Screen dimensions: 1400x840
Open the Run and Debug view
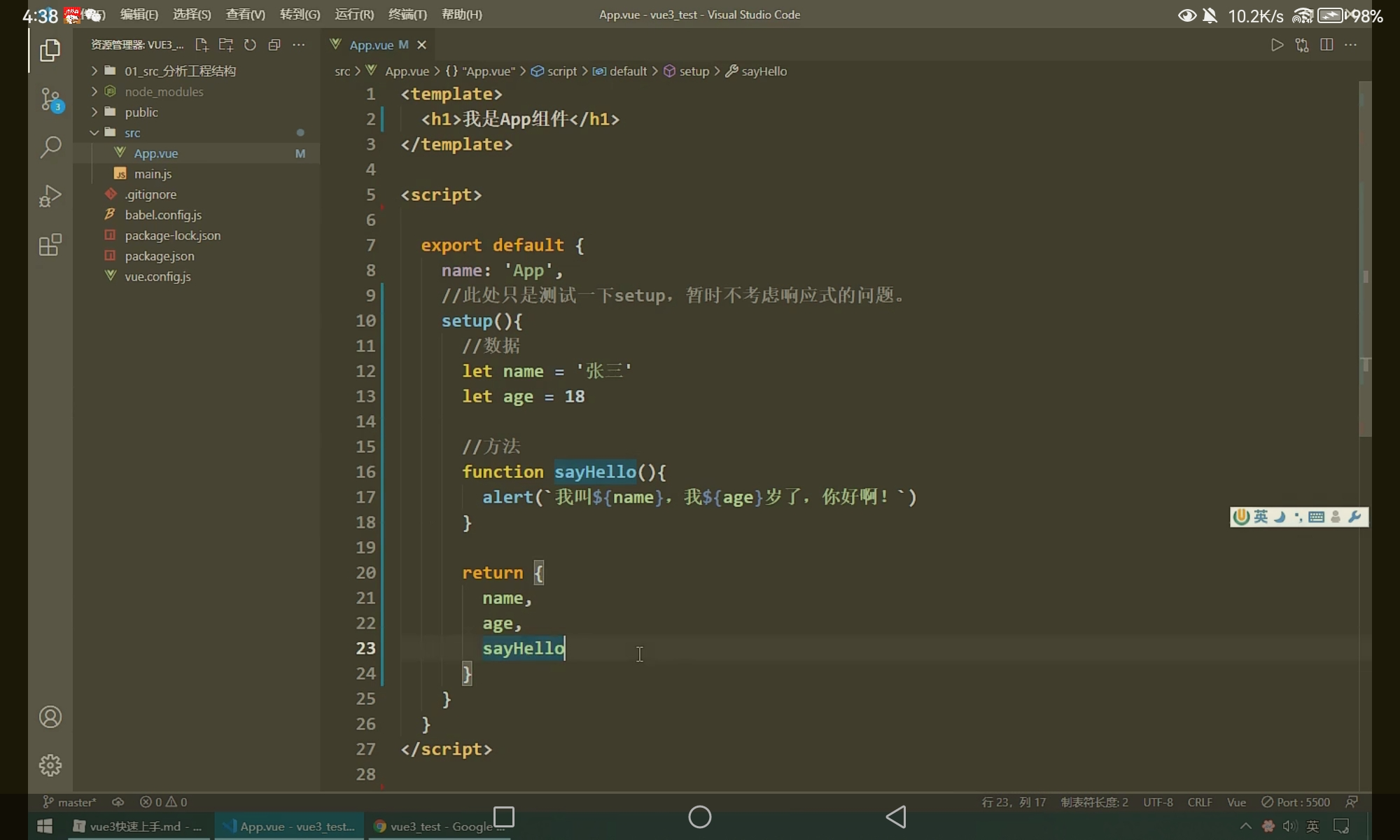(50, 196)
